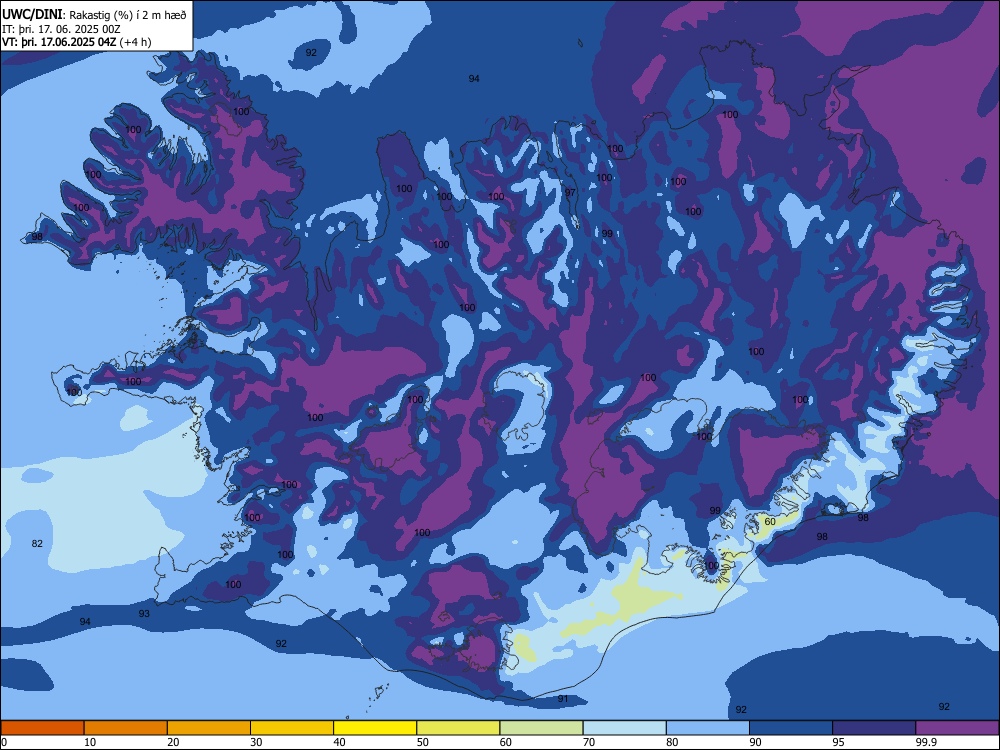Click the 90-95 dark blue legend swatch
The width and height of the screenshot is (1000, 750).
pos(791,728)
